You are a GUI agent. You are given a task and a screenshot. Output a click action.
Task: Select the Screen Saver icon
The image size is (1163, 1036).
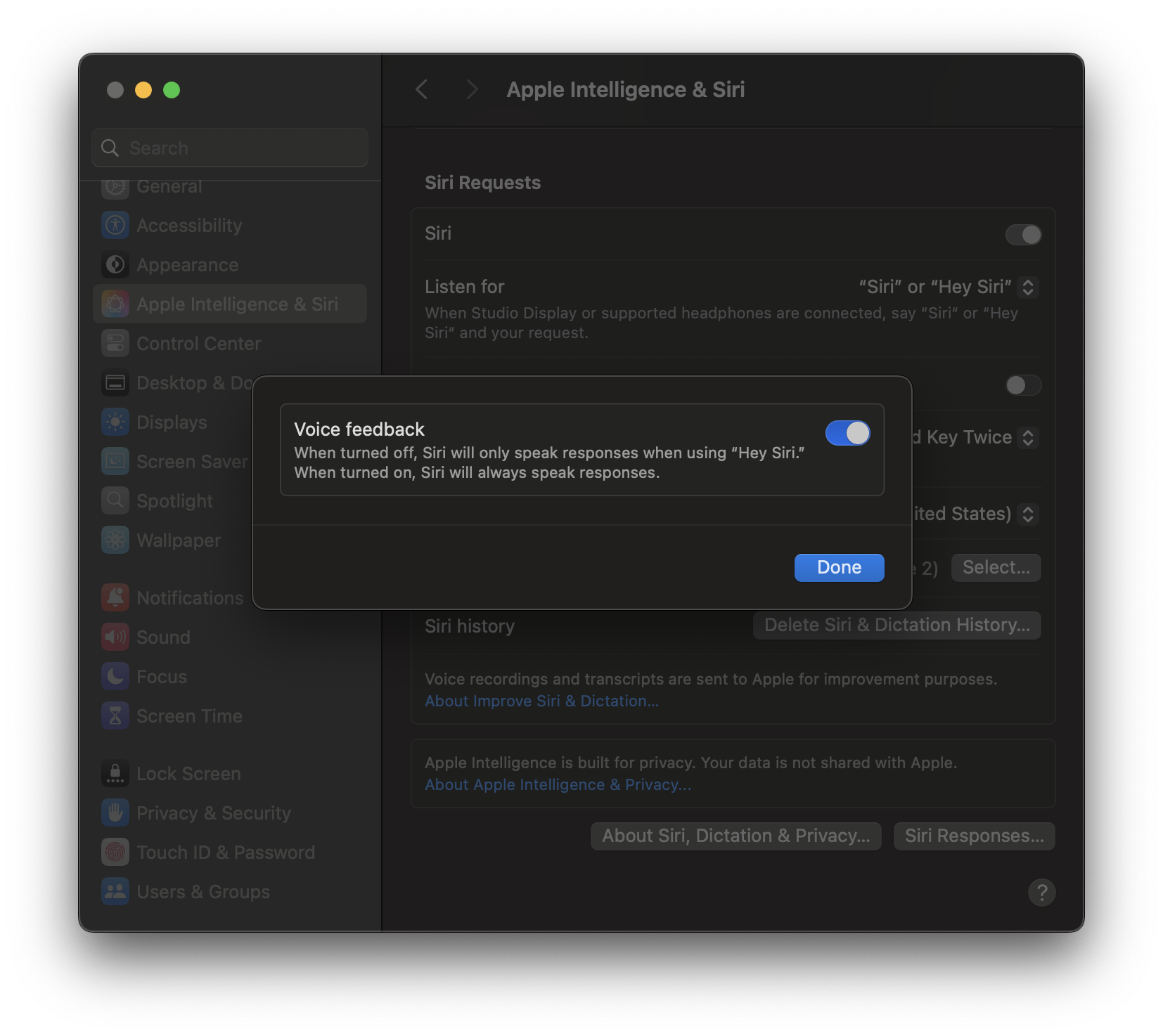tap(115, 461)
